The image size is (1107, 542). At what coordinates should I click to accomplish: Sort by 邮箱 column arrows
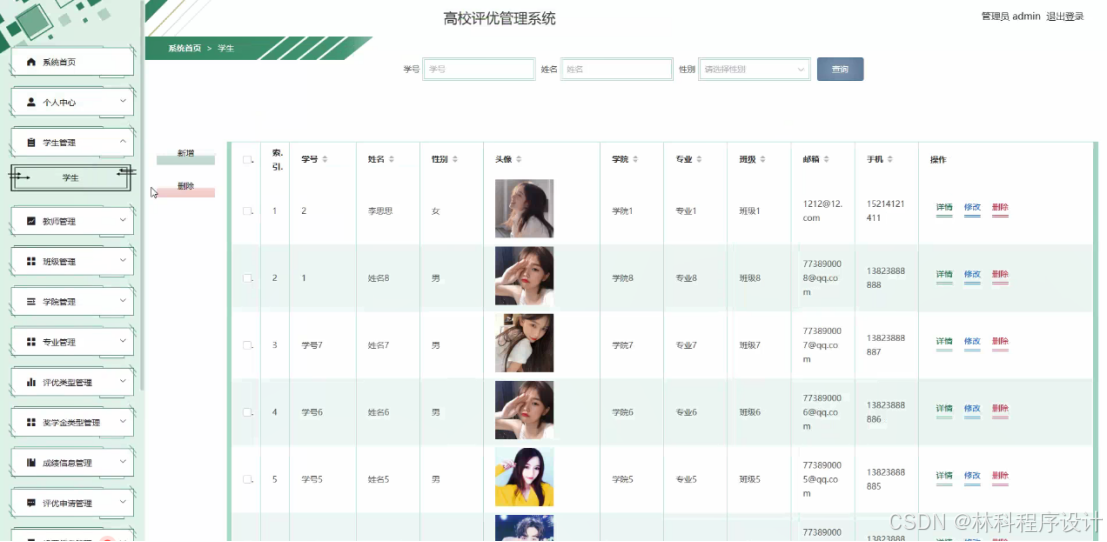tap(826, 159)
